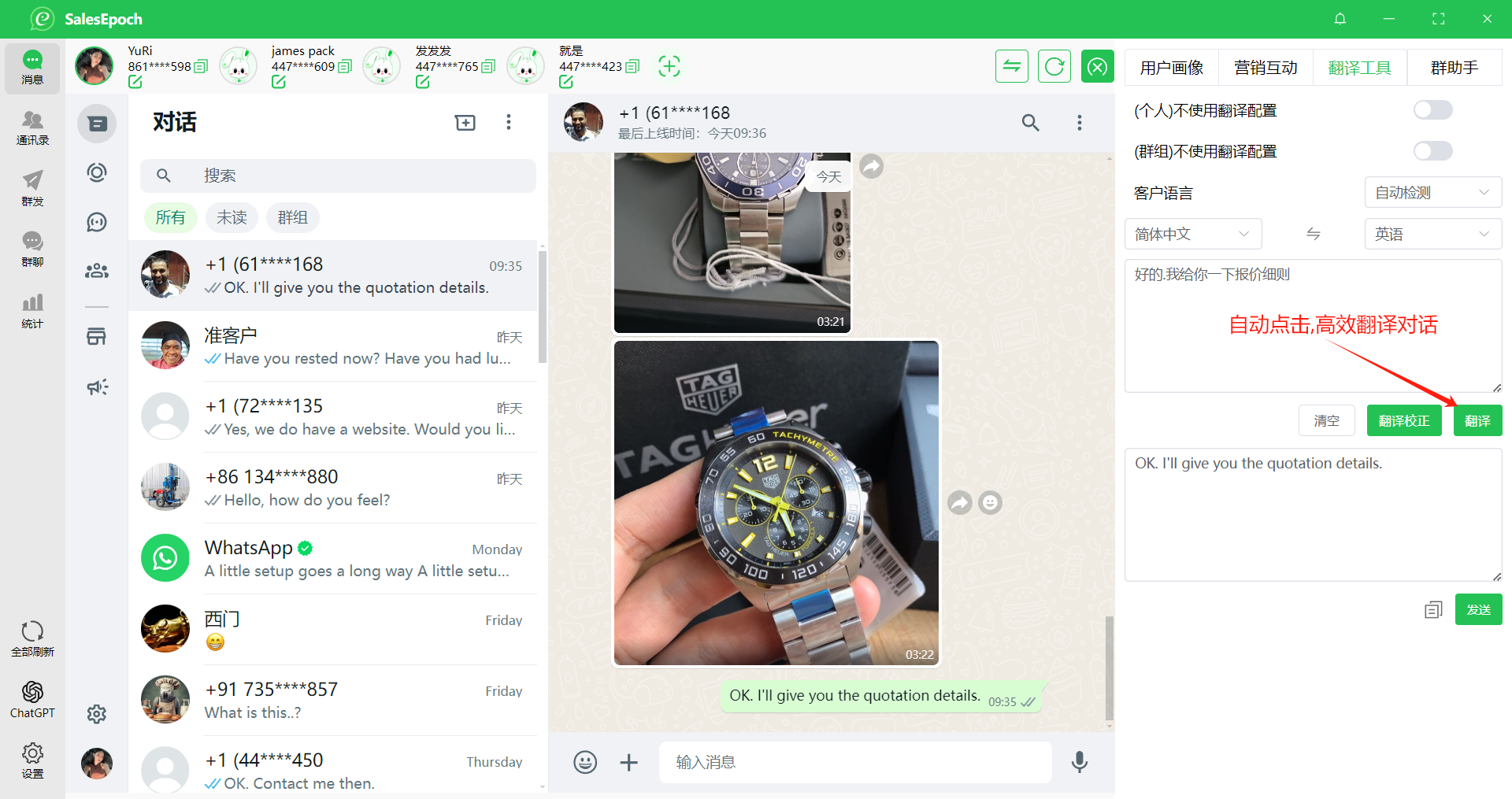Open the 统计 statistics sidebar icon
1512x799 pixels.
coord(32,311)
